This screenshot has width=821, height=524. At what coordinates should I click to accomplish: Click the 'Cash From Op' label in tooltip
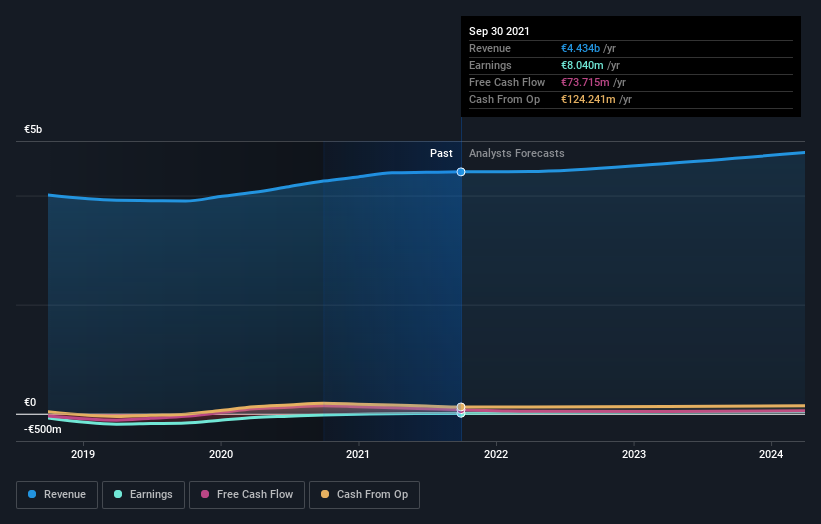pyautogui.click(x=504, y=99)
